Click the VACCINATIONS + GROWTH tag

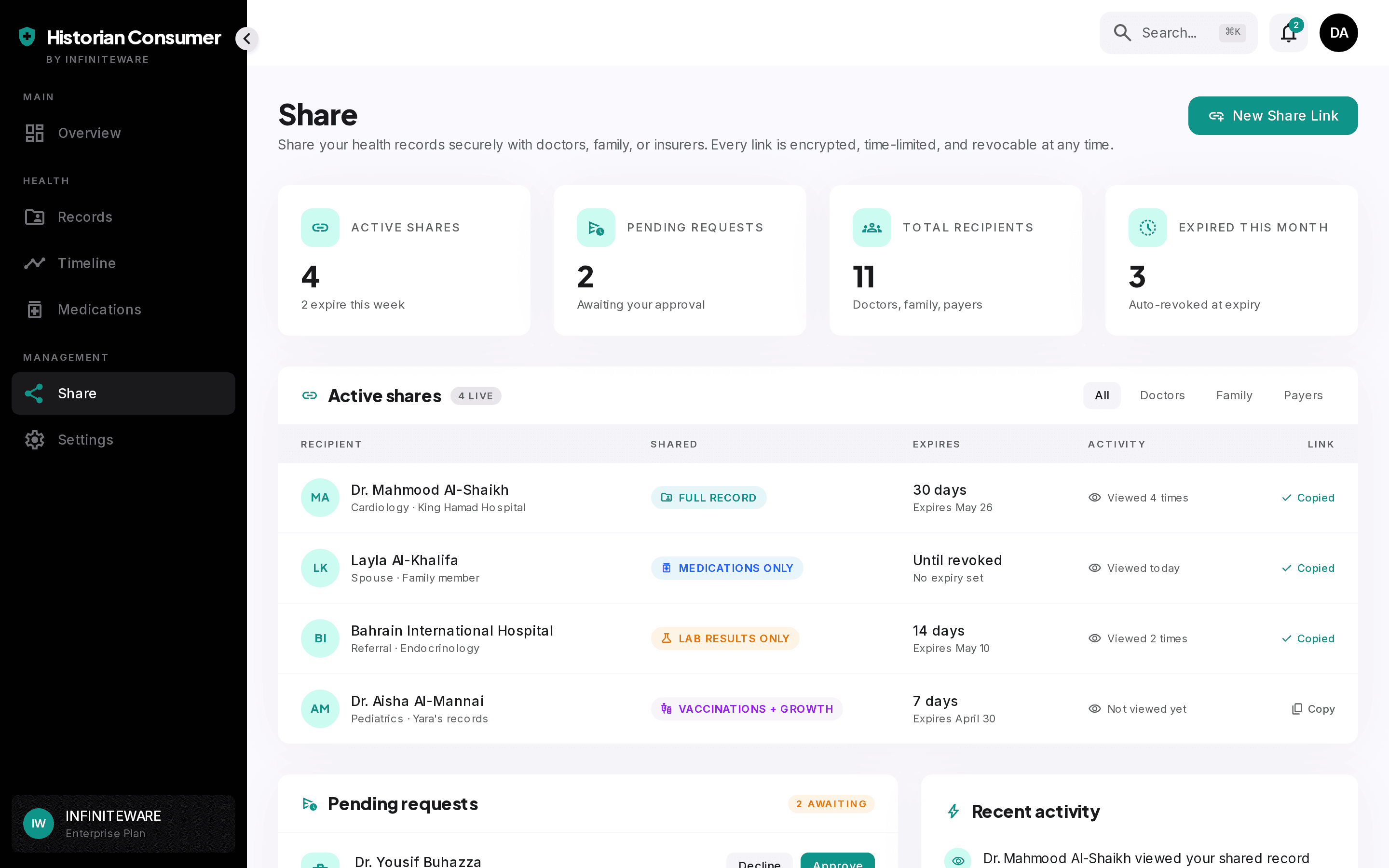click(x=747, y=709)
